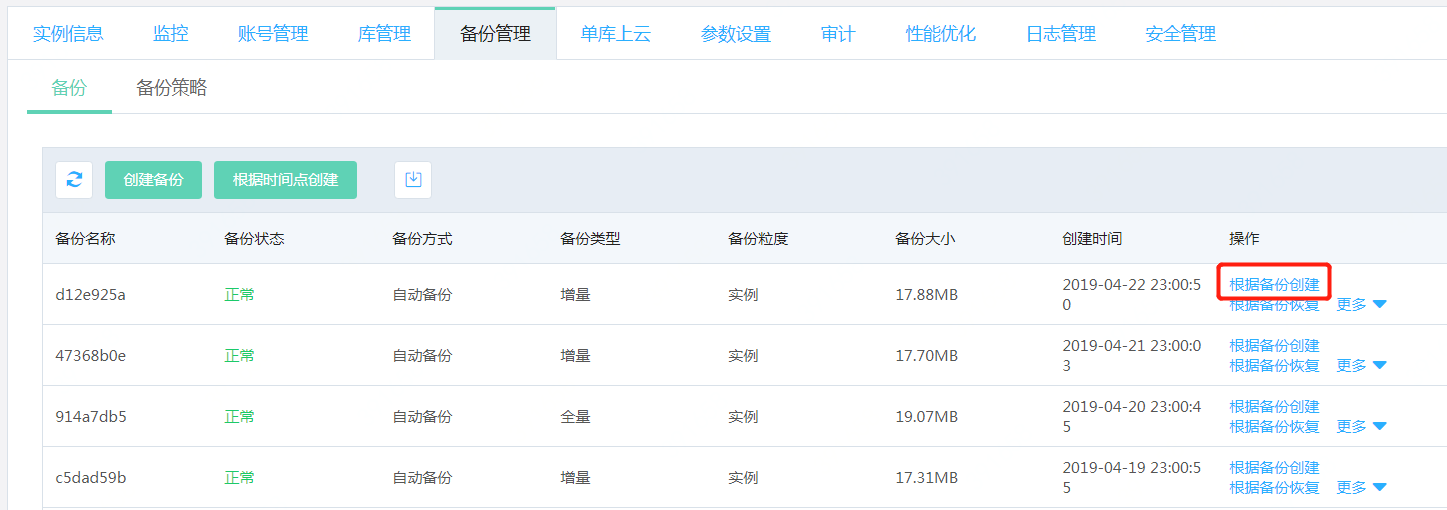The height and width of the screenshot is (510, 1447).
Task: Click backup name c5dad59b
Action: [x=90, y=478]
